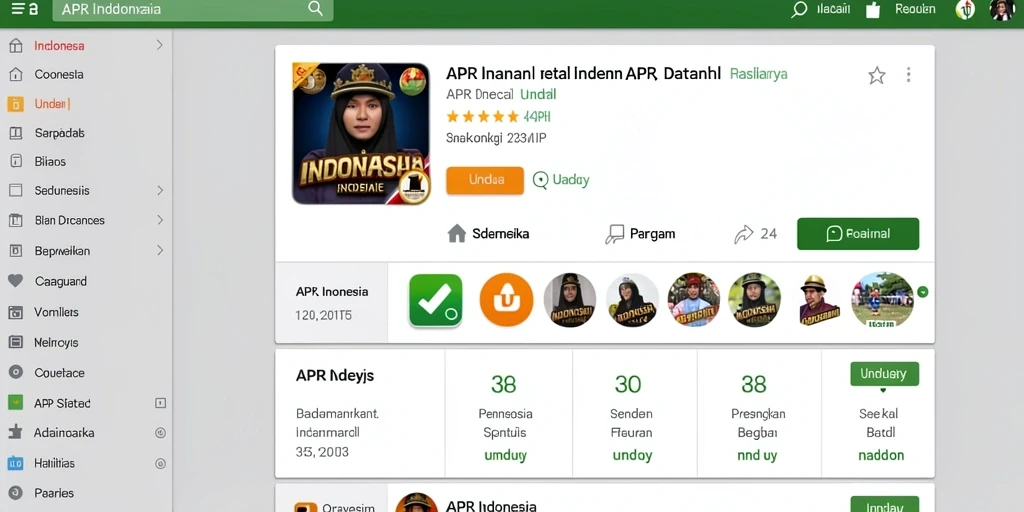The height and width of the screenshot is (512, 1024).
Task: Toggle the circle beside Adainoarka
Action: click(160, 433)
